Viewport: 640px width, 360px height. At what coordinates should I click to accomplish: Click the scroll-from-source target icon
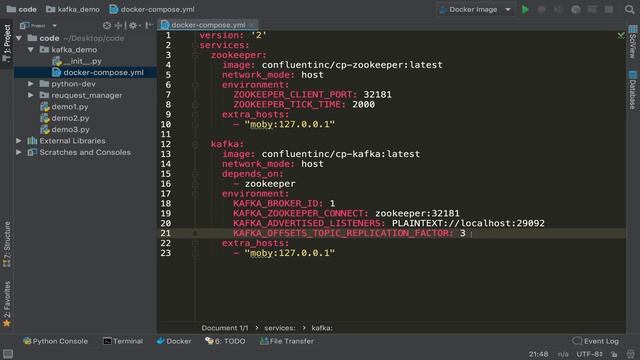(107, 25)
